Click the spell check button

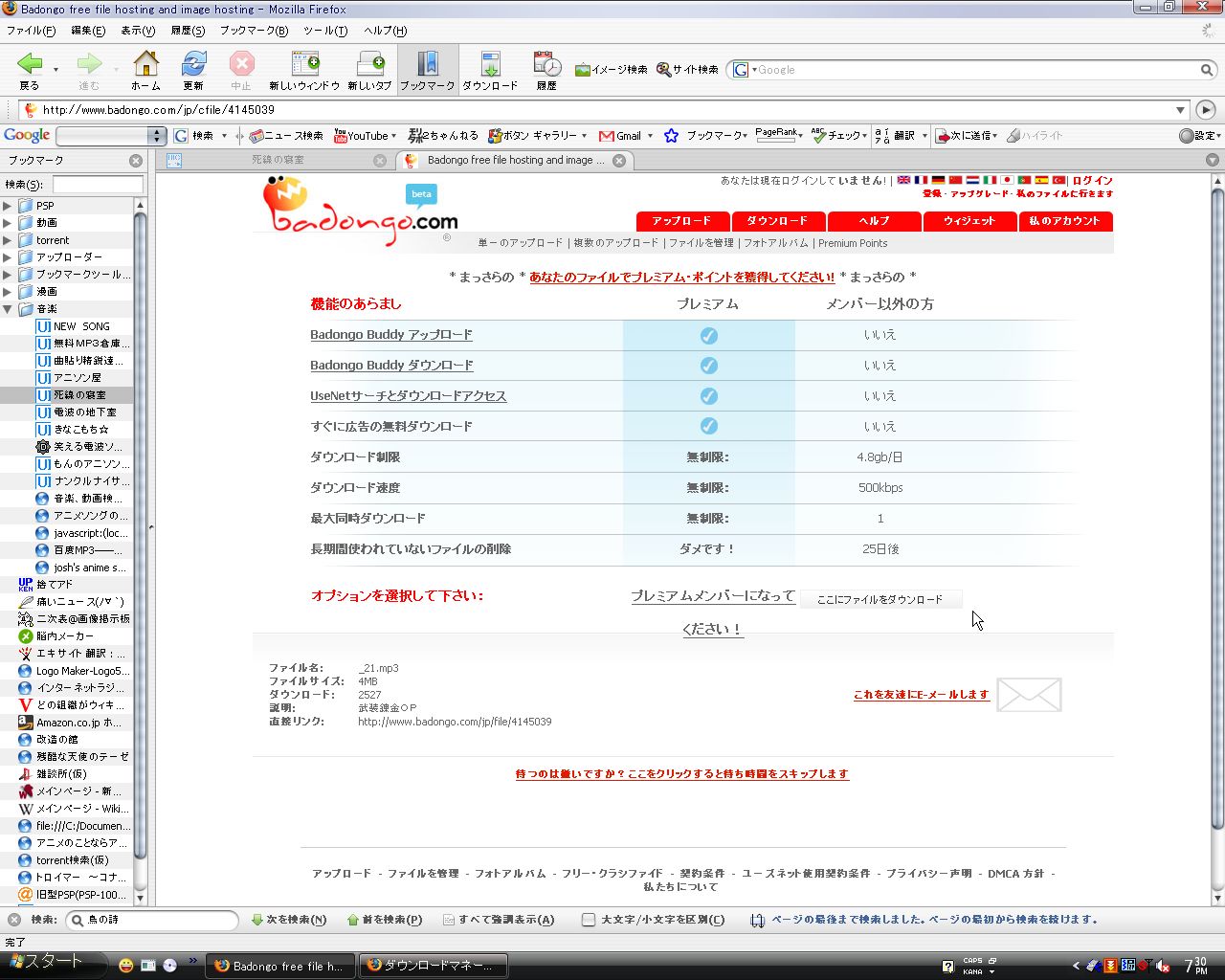coord(838,136)
